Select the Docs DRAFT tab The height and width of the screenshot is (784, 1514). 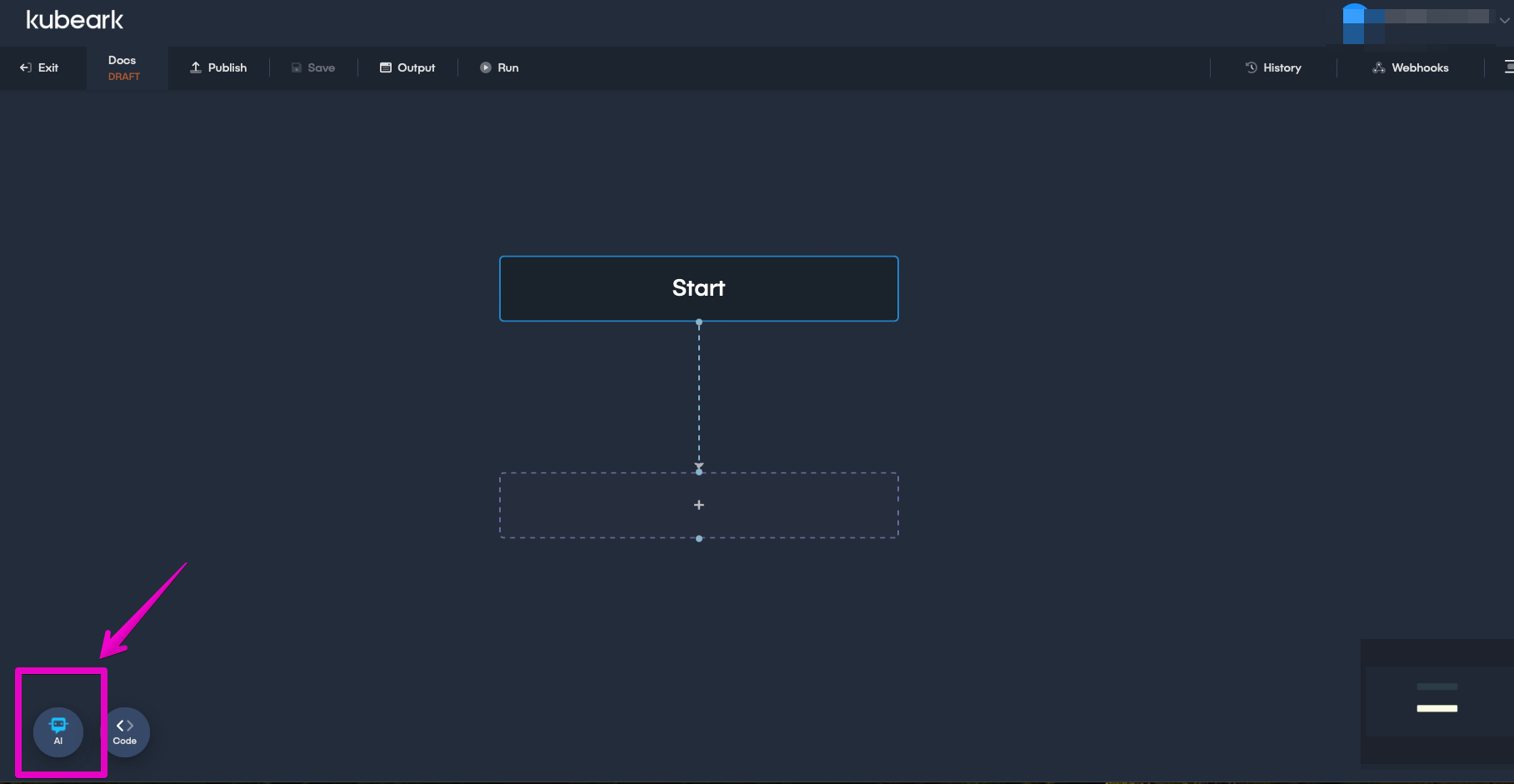[123, 67]
